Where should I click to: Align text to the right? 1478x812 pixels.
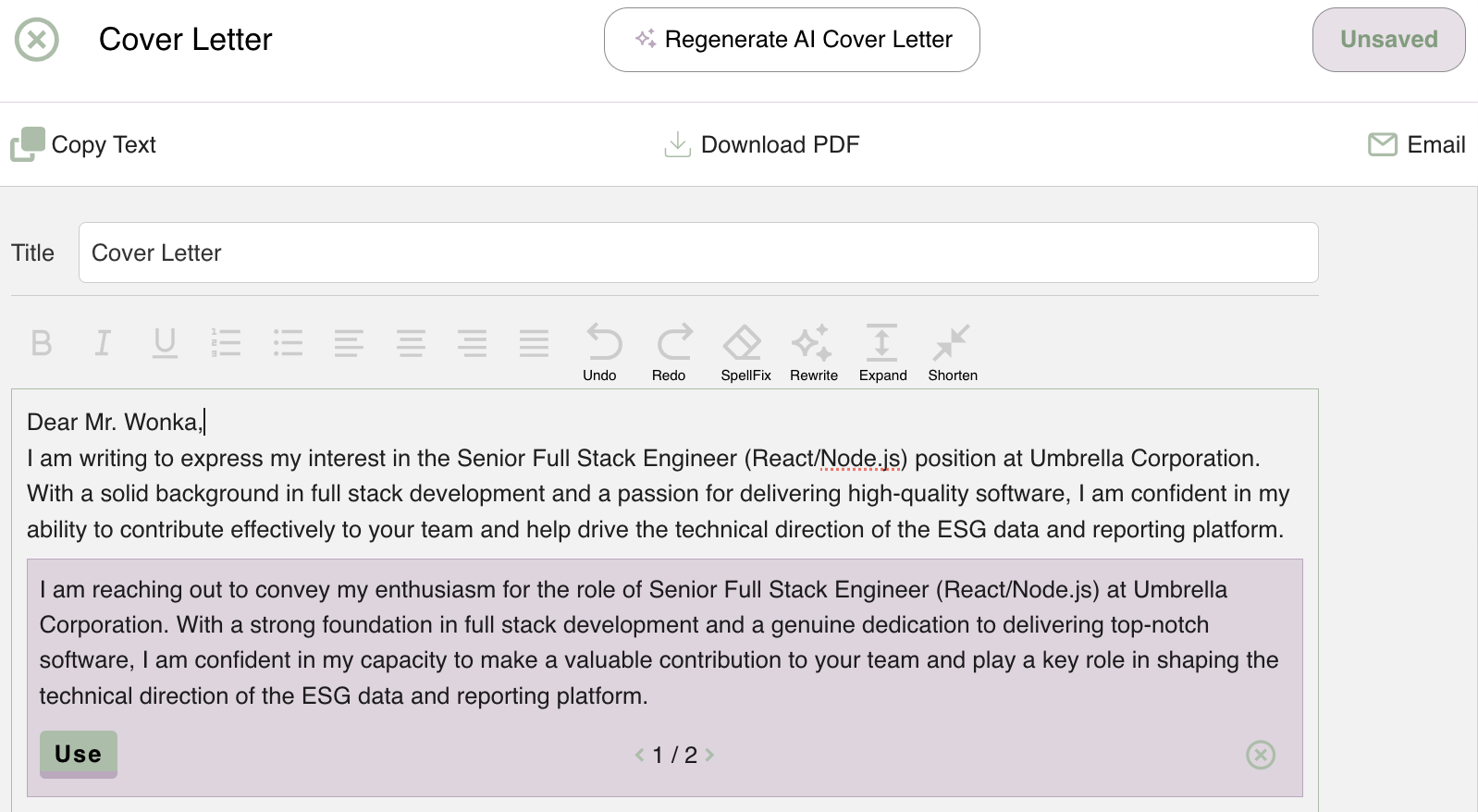(472, 343)
